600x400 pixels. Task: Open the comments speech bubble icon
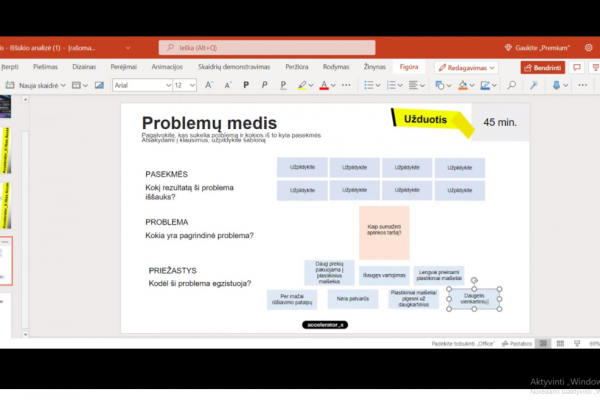coord(576,68)
